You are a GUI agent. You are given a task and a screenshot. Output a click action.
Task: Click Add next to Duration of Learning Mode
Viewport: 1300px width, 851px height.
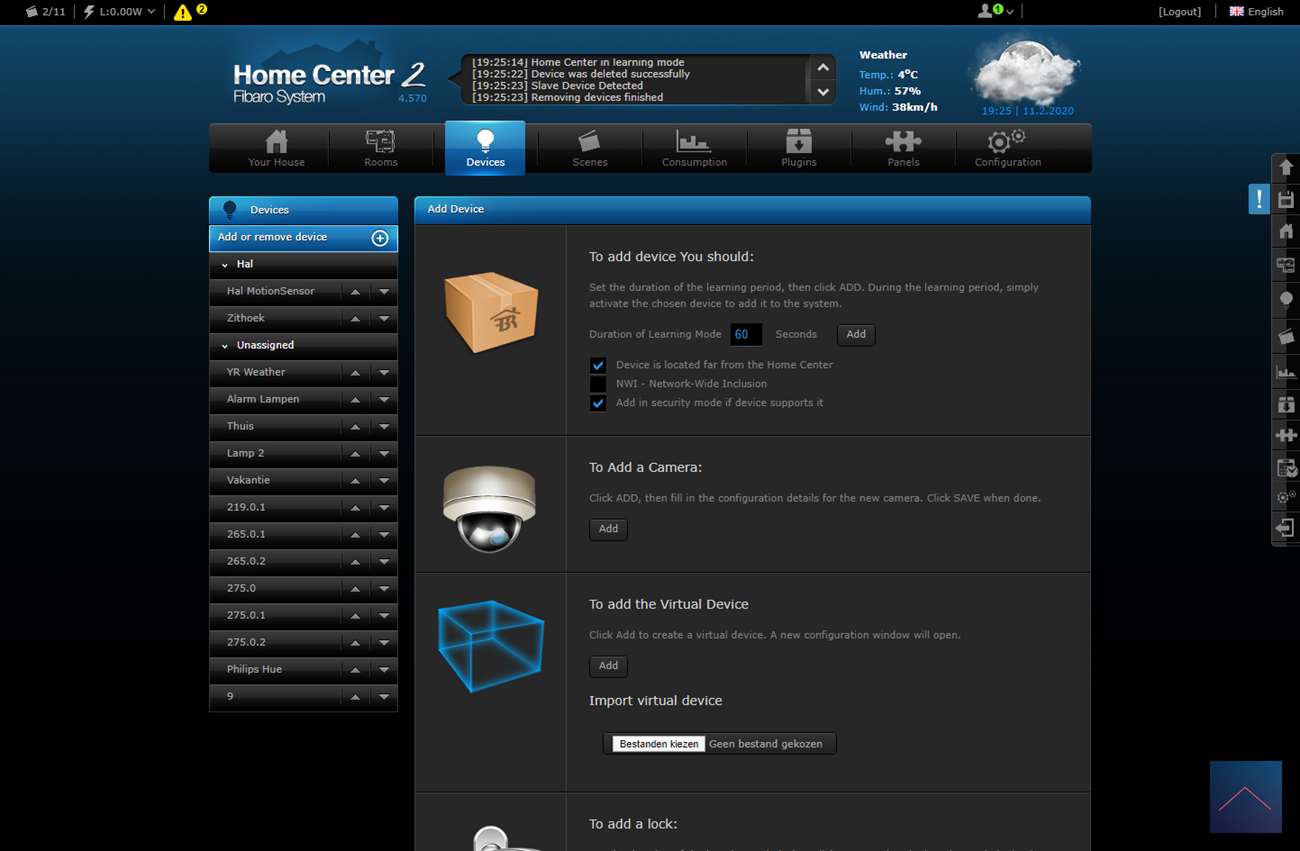click(856, 335)
